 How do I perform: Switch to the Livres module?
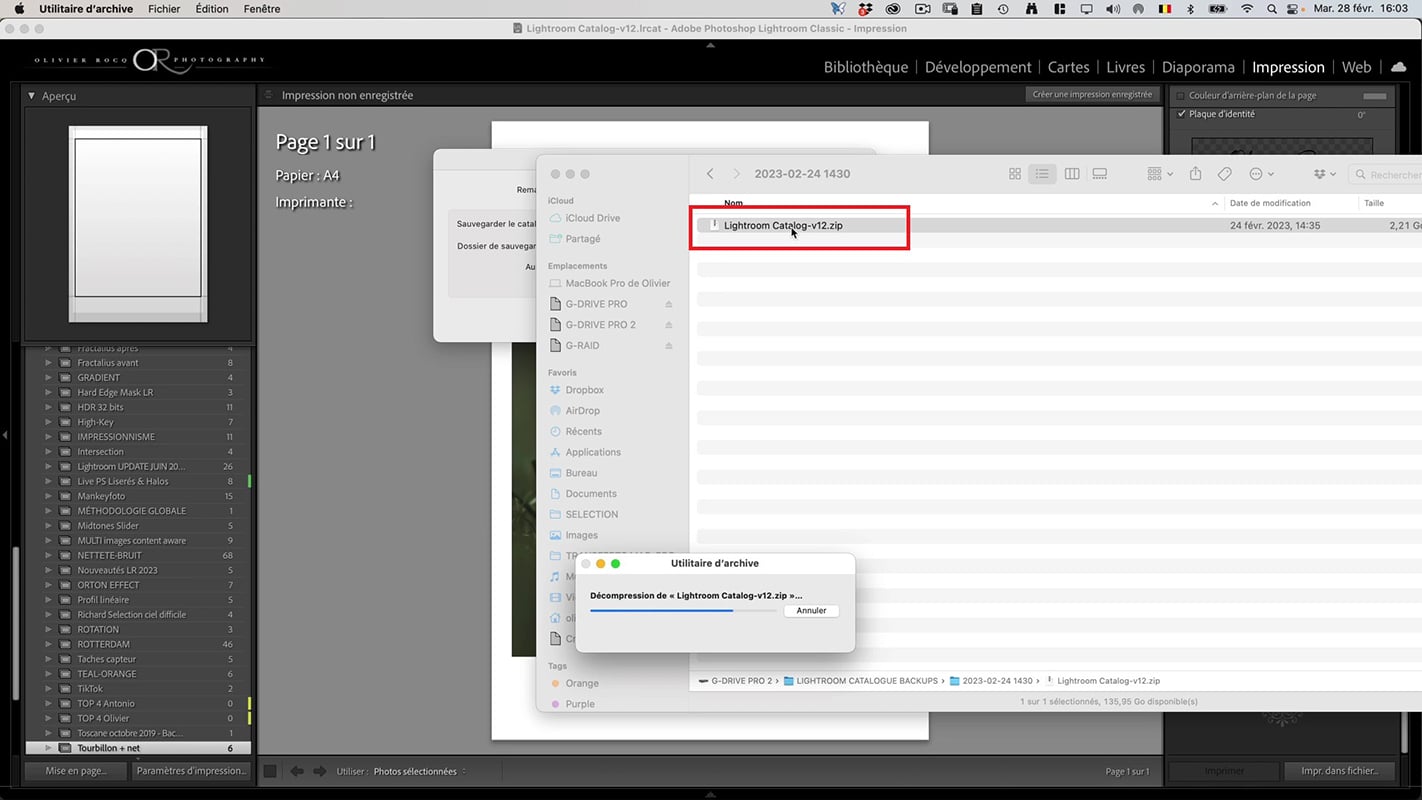(1126, 67)
